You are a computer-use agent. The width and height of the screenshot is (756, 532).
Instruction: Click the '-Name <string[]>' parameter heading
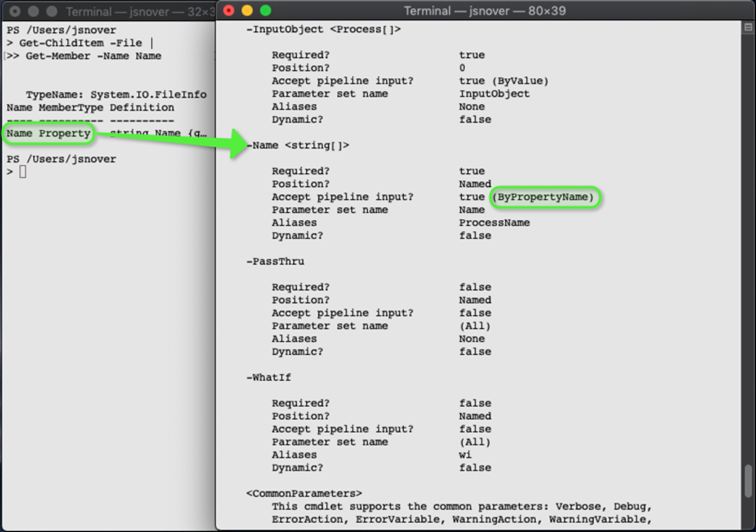(x=297, y=145)
